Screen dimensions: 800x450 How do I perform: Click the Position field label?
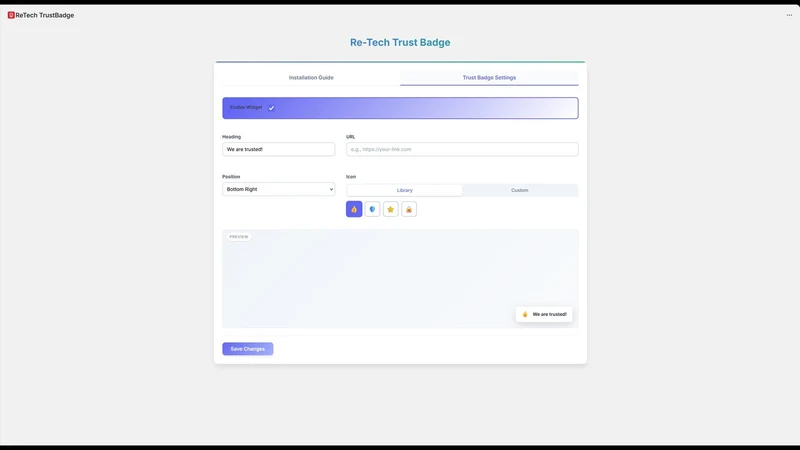(x=231, y=177)
